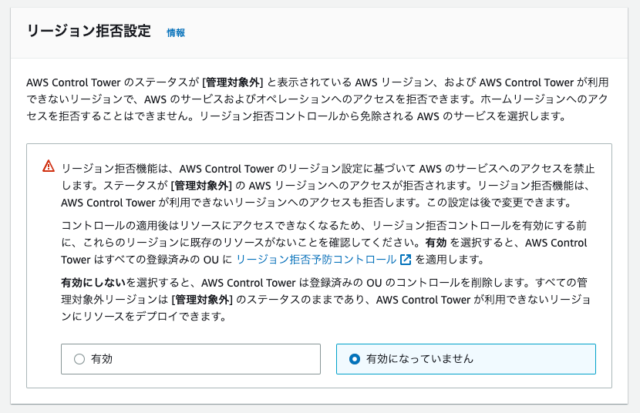Image resolution: width=640 pixels, height=413 pixels.
Task: Click bold 有効 before を選択すると
Action: (436, 243)
